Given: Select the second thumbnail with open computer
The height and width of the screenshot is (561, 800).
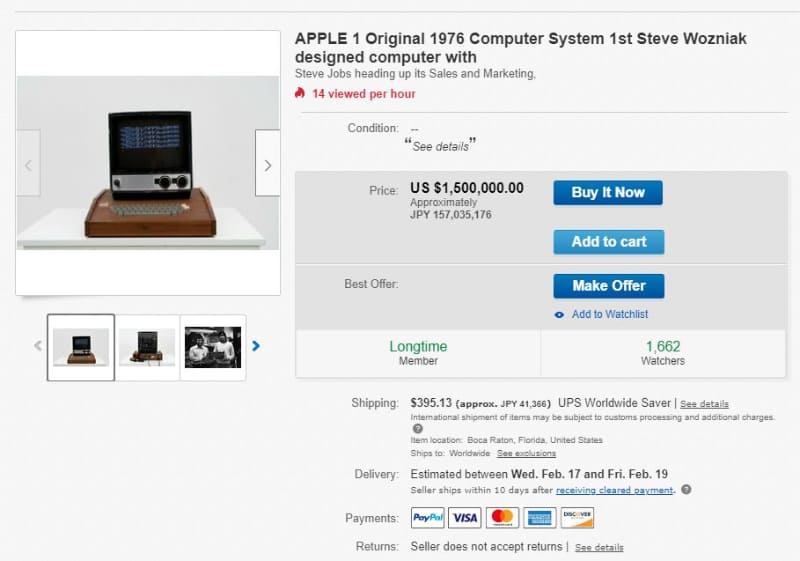Looking at the screenshot, I should point(147,347).
